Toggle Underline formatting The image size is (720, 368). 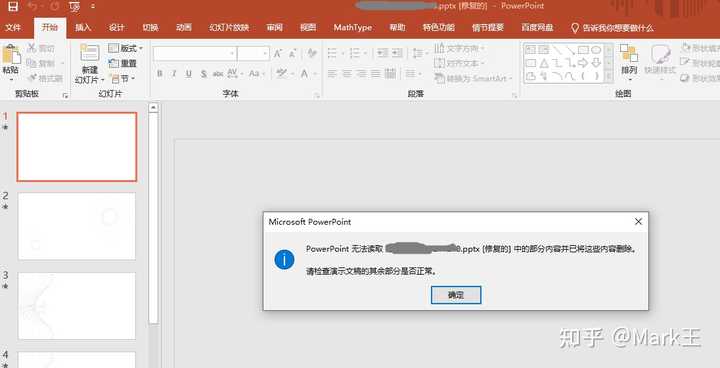pos(189,74)
